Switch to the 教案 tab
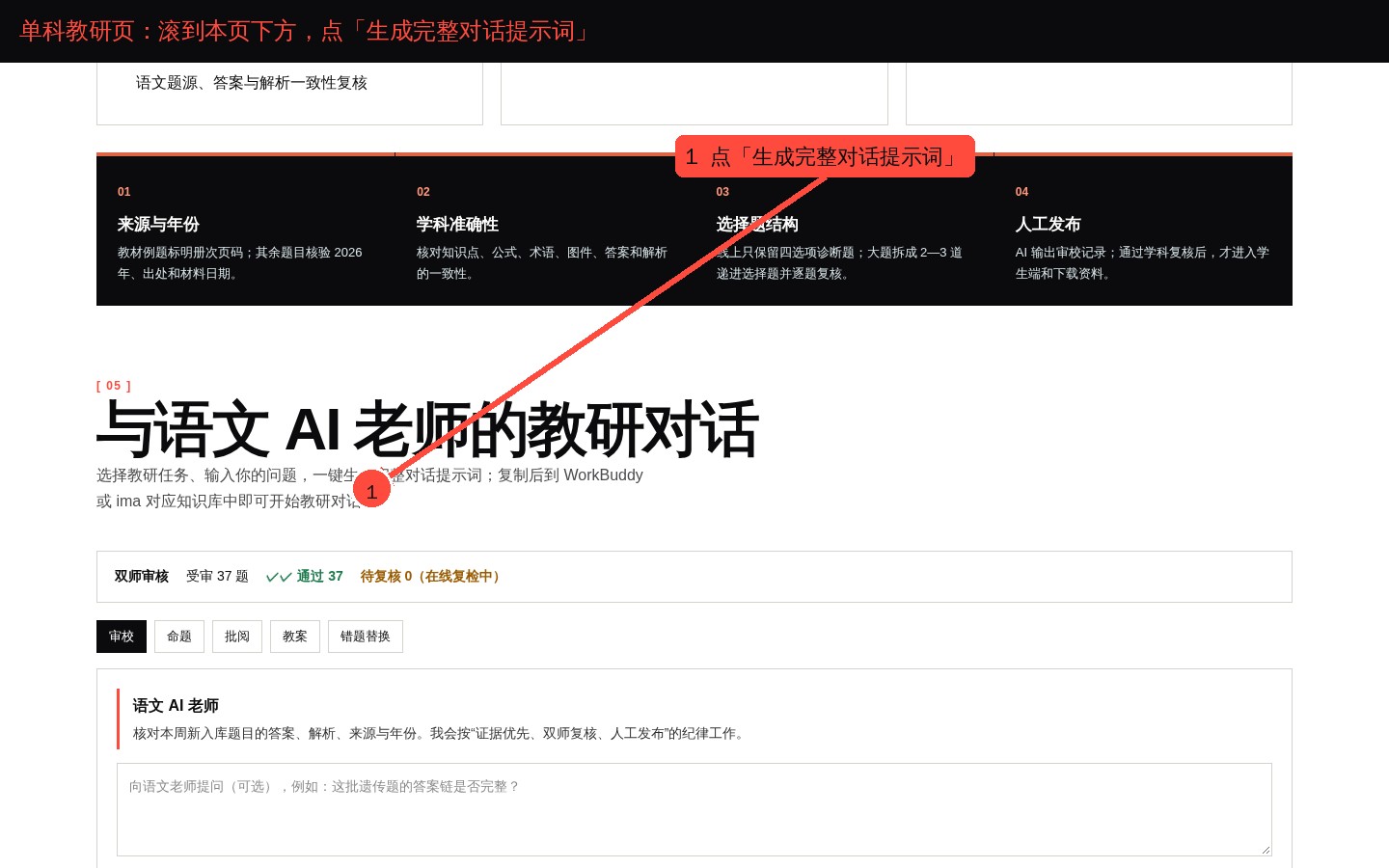The width and height of the screenshot is (1389, 868). pyautogui.click(x=295, y=637)
